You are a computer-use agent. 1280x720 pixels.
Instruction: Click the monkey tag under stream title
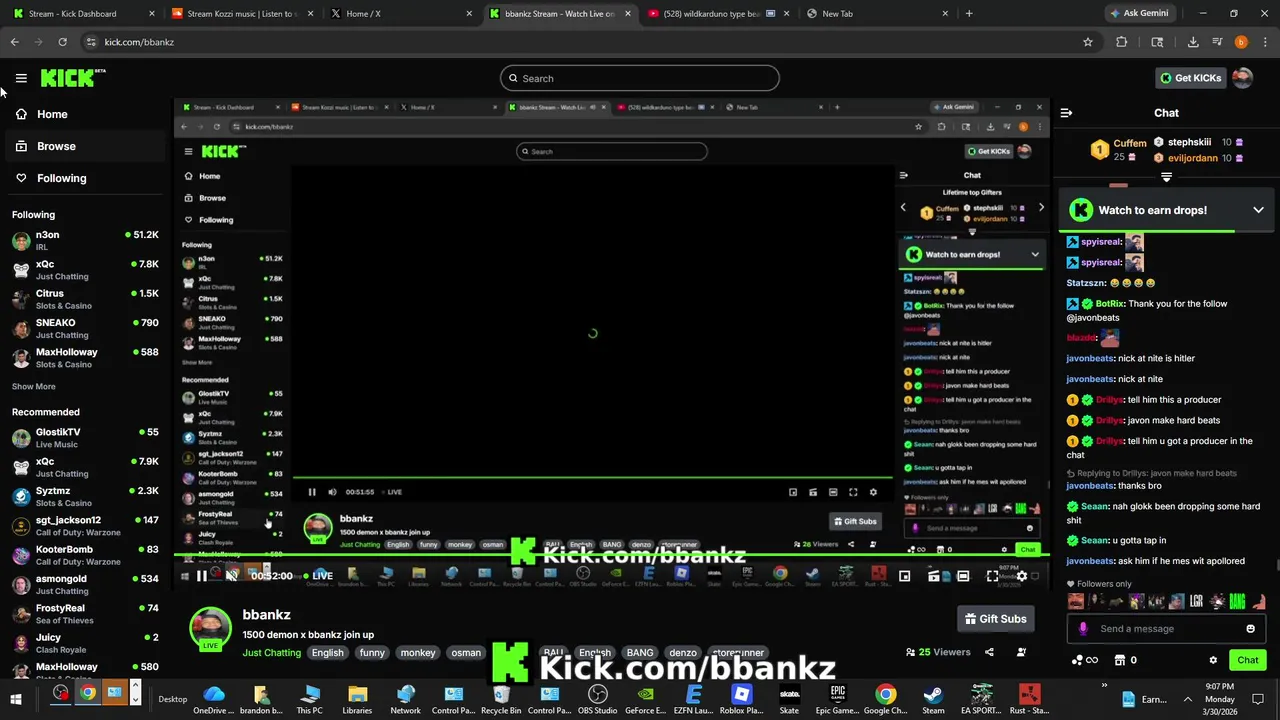point(418,653)
